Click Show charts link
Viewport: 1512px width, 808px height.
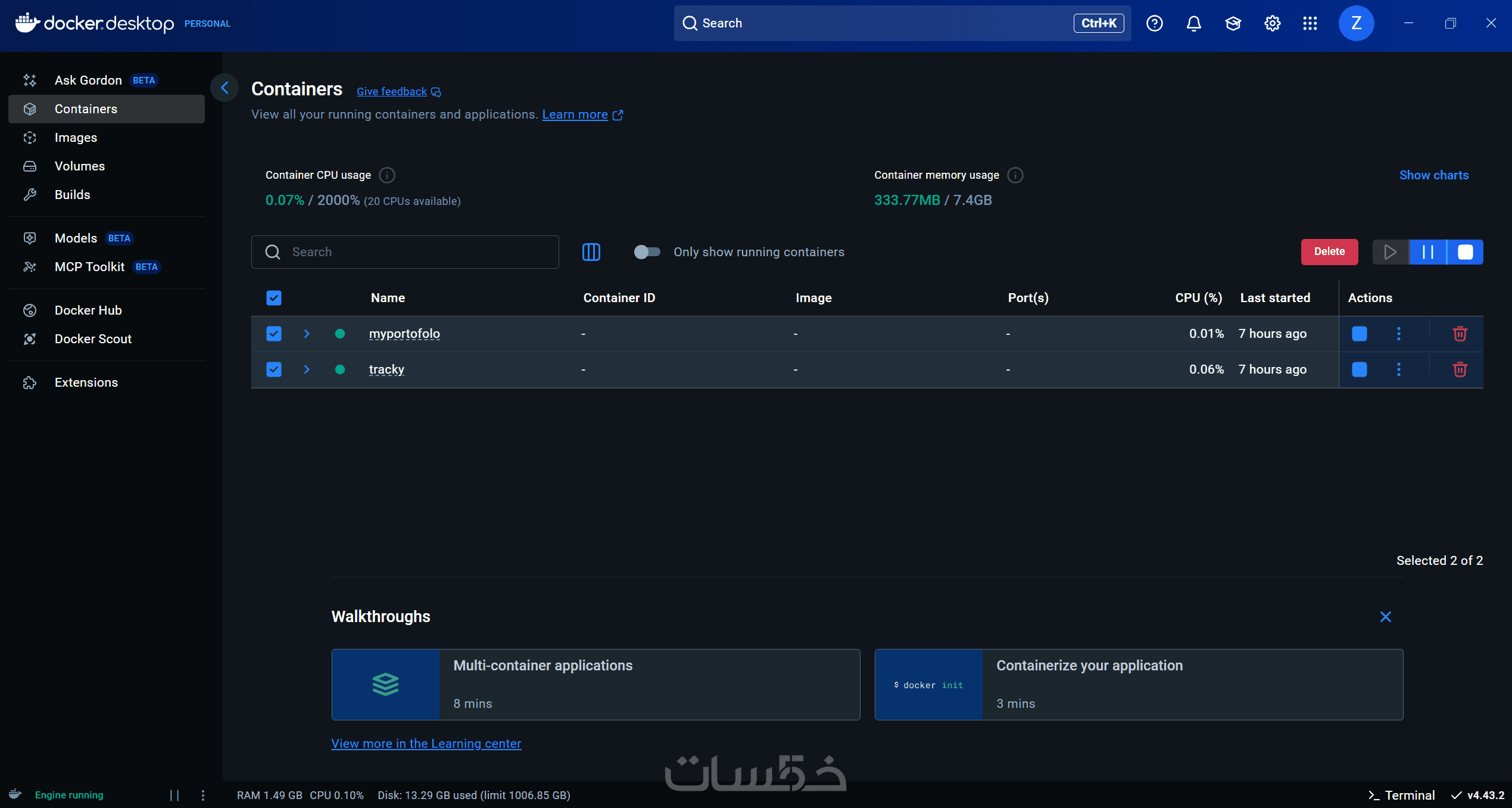[x=1433, y=175]
